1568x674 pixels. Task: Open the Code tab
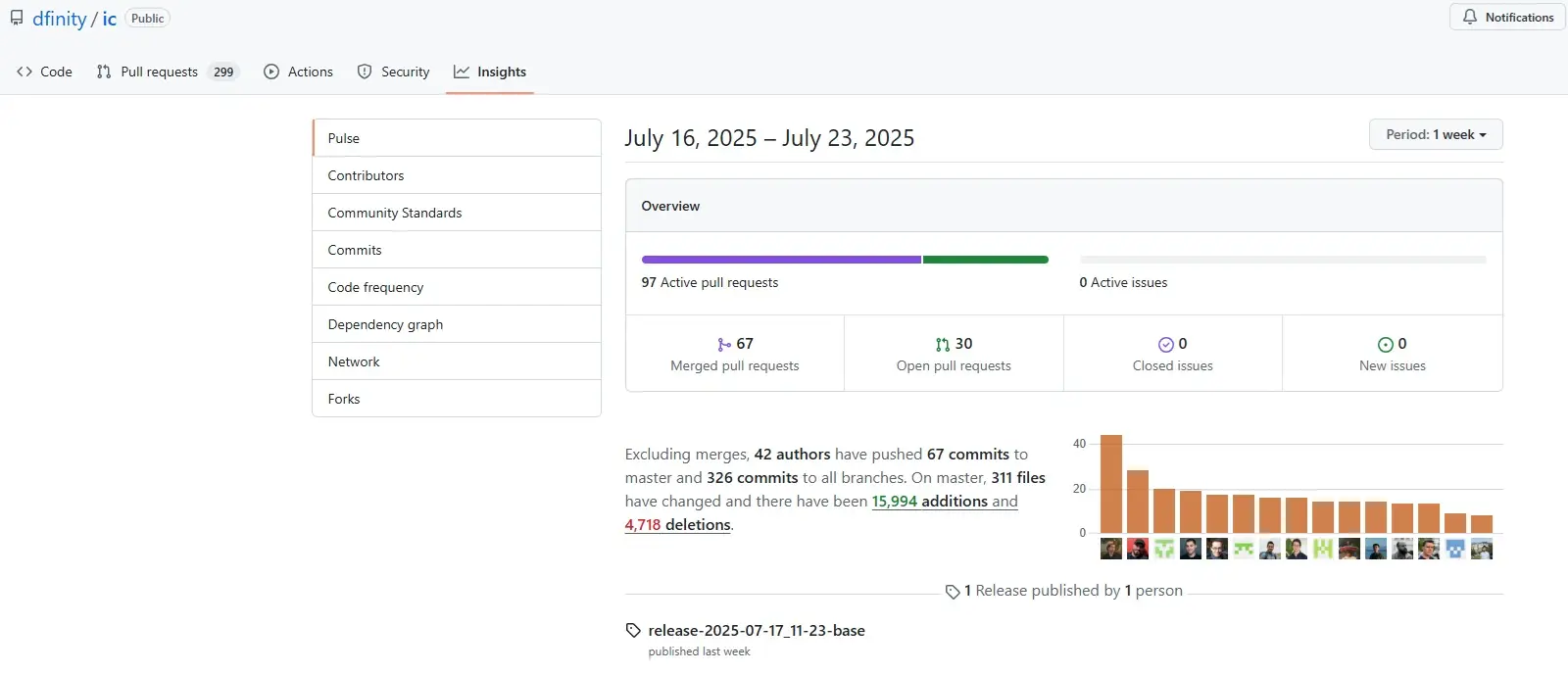click(x=44, y=72)
